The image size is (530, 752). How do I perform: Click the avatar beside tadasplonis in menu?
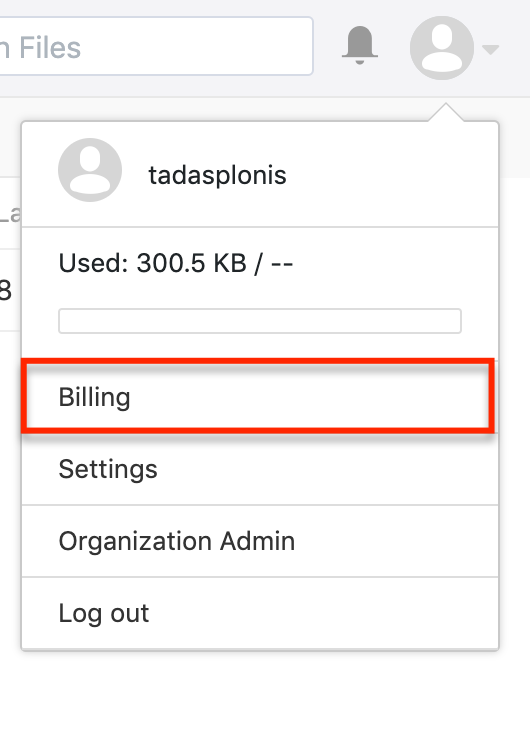click(x=90, y=170)
